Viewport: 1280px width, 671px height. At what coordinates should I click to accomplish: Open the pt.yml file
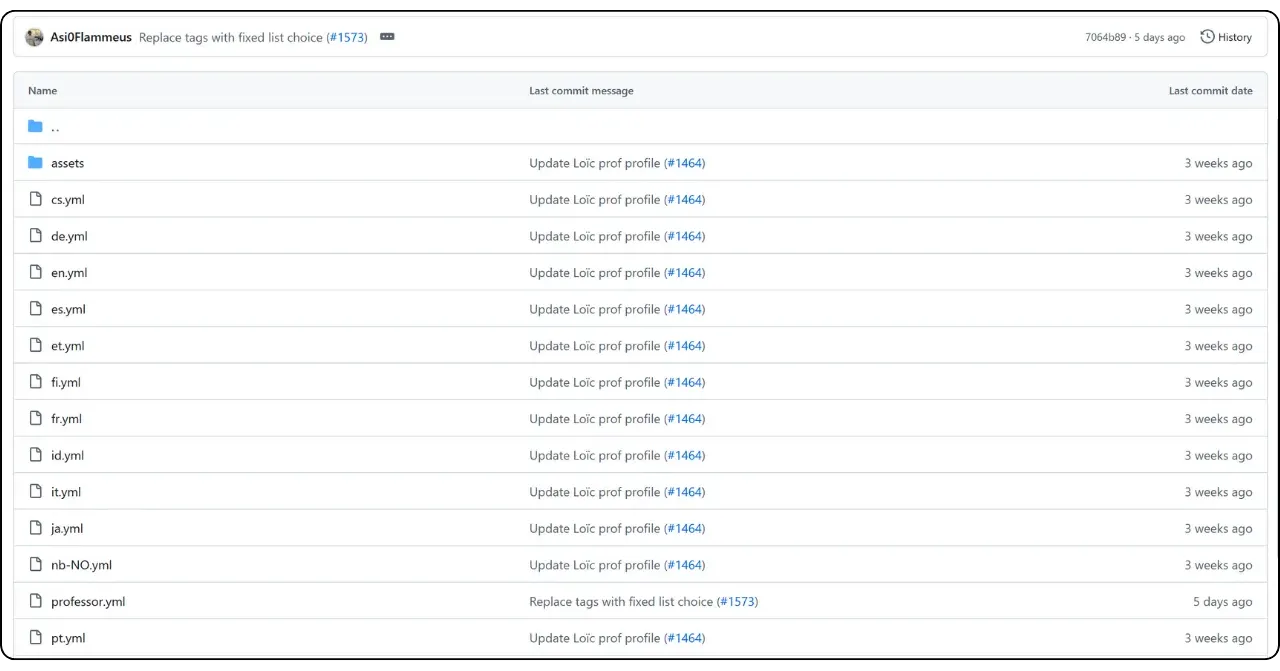coord(68,638)
